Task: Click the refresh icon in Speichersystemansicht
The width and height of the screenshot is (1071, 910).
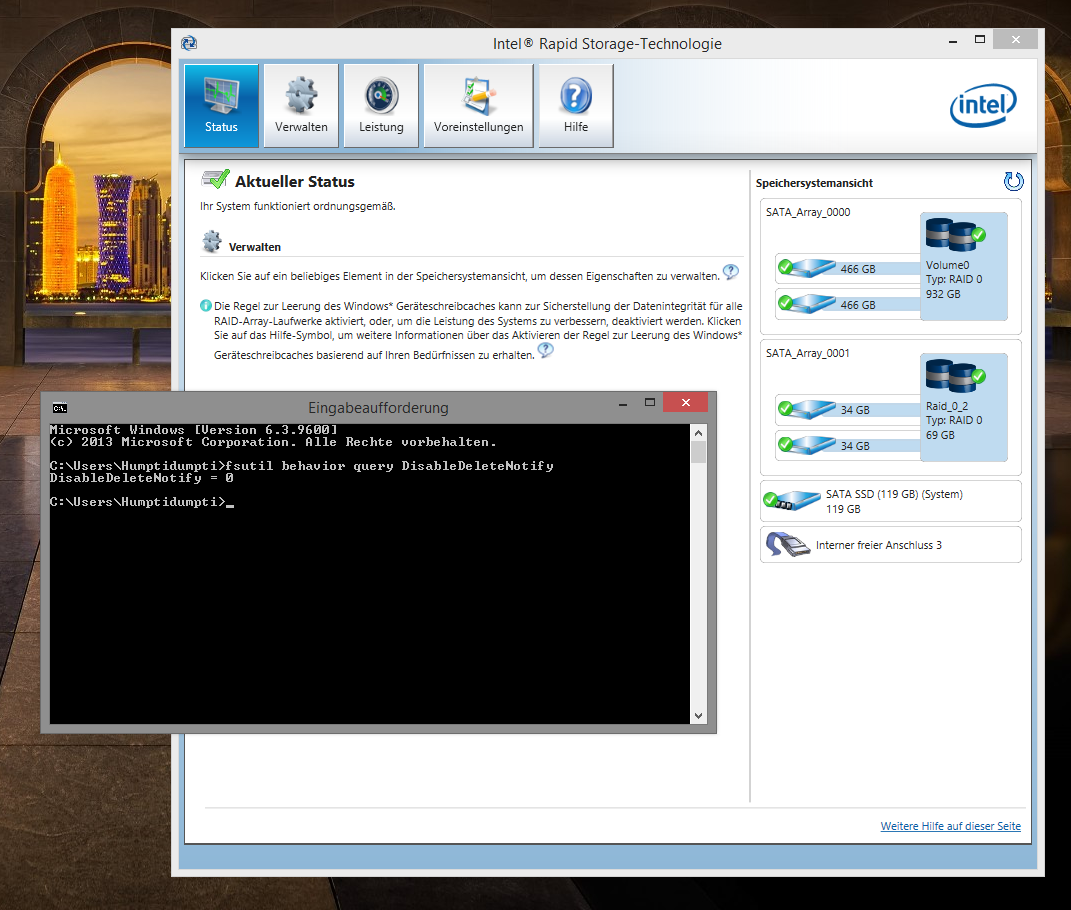Action: pos(1014,181)
